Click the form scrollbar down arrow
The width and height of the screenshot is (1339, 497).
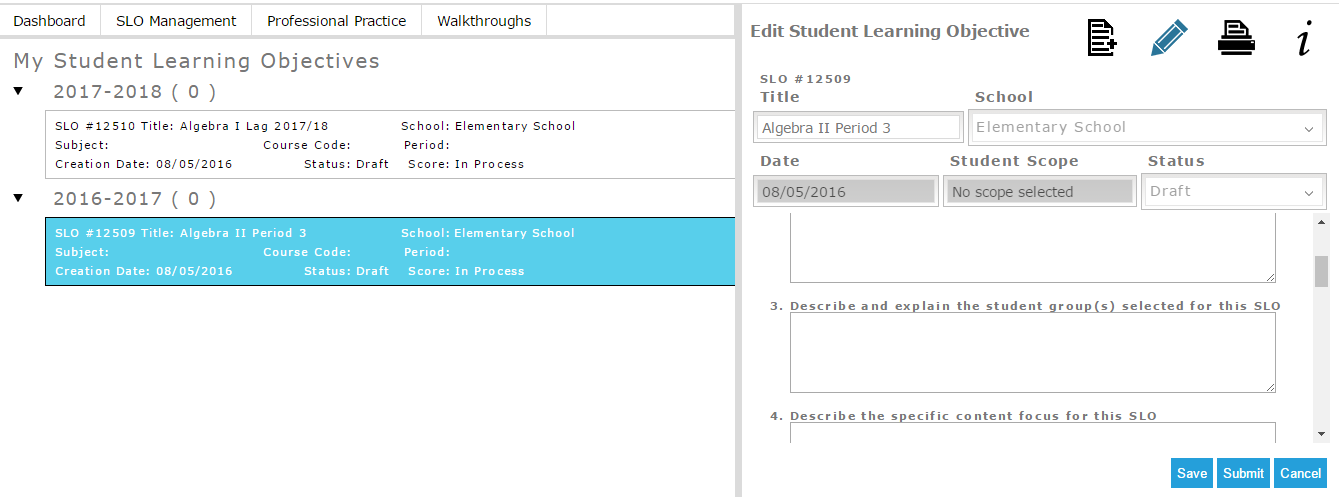pyautogui.click(x=1321, y=433)
